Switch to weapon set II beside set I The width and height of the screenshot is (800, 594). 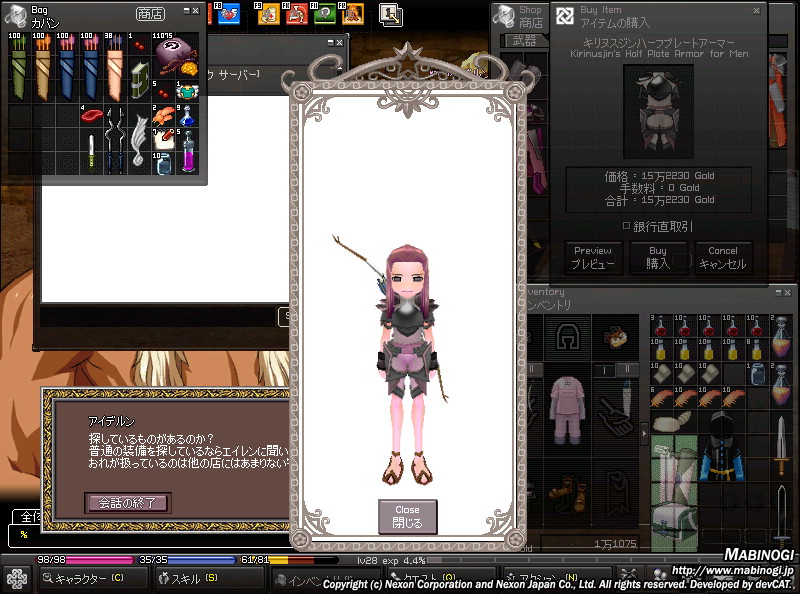[x=628, y=369]
